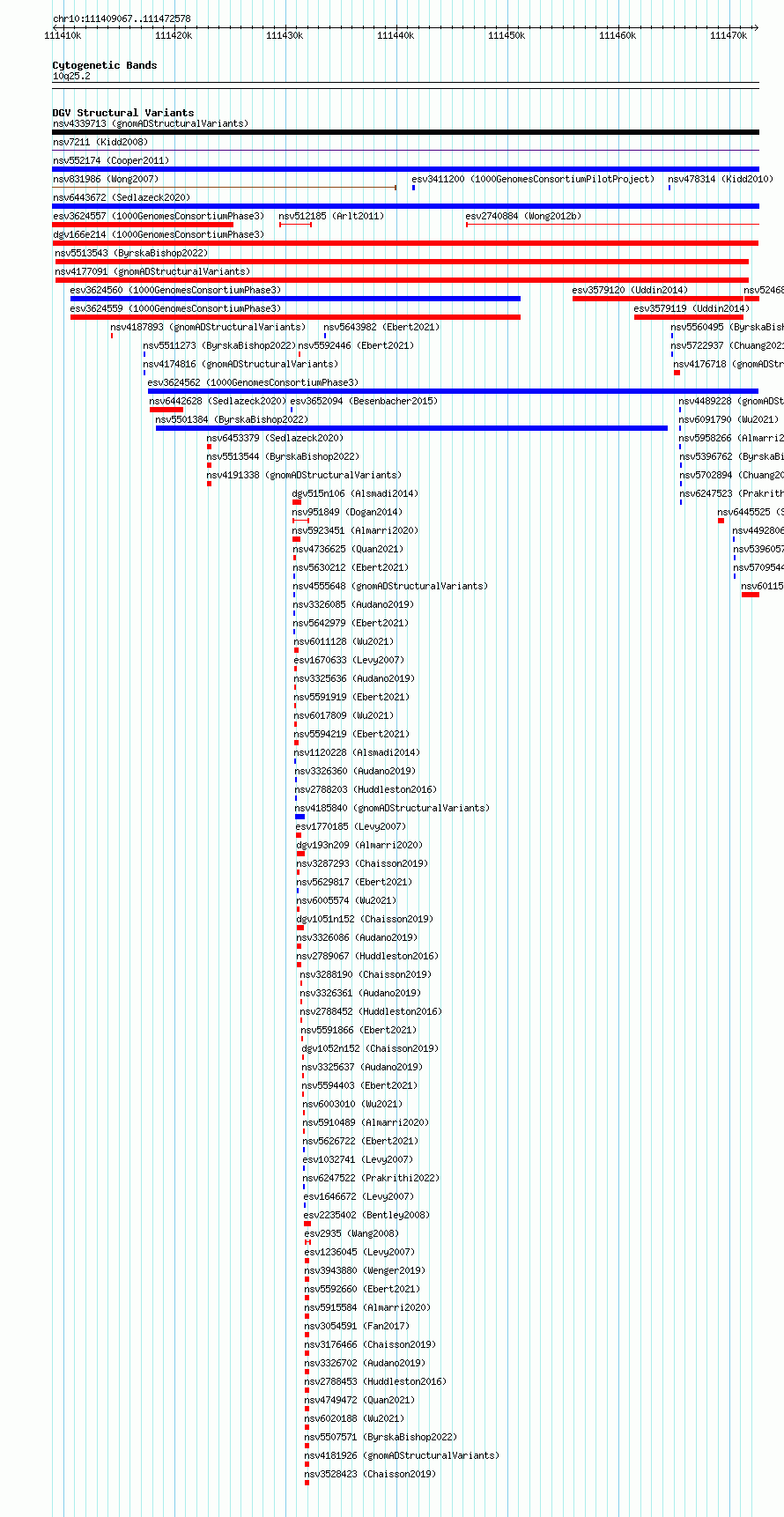Click dgv1051n152 (Chaisson2019) label
Viewport: 784px width, 1517px height.
(365, 919)
